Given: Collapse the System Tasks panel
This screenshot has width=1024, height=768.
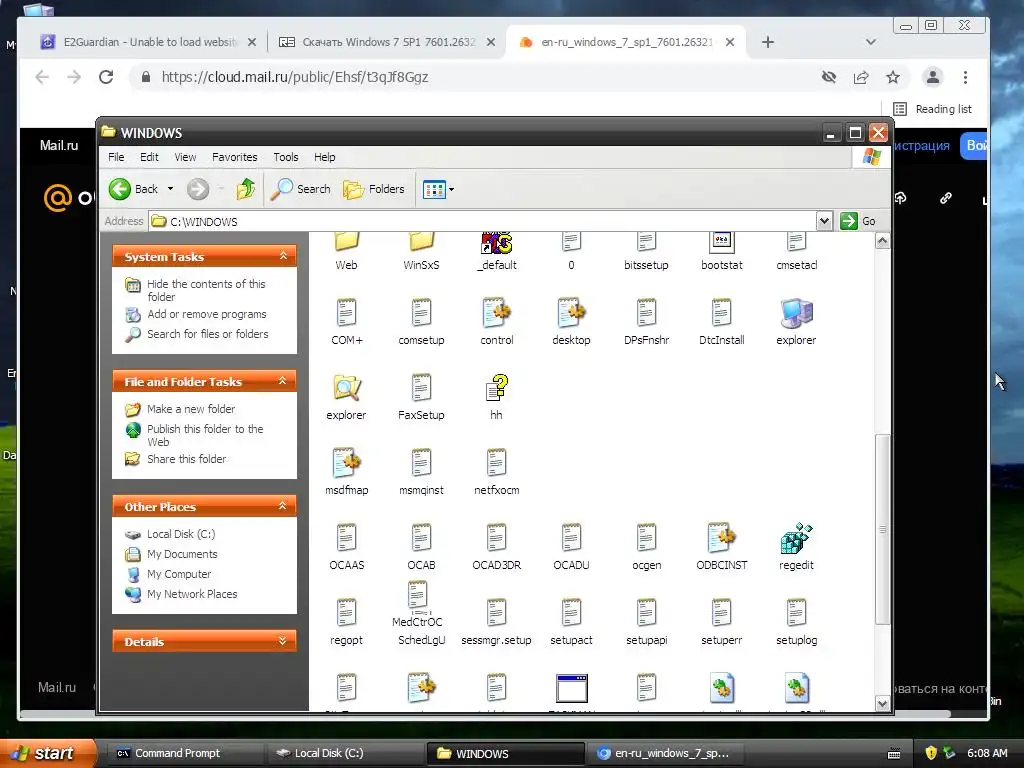Looking at the screenshot, I should [283, 256].
